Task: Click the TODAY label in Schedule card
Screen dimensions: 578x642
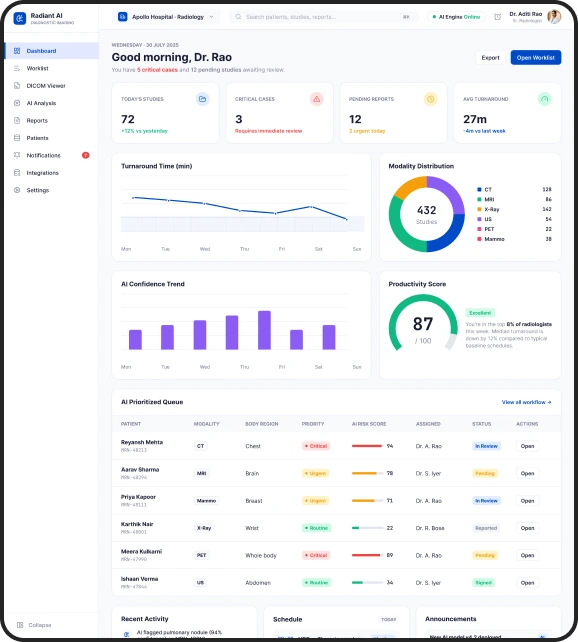Action: pyautogui.click(x=388, y=619)
